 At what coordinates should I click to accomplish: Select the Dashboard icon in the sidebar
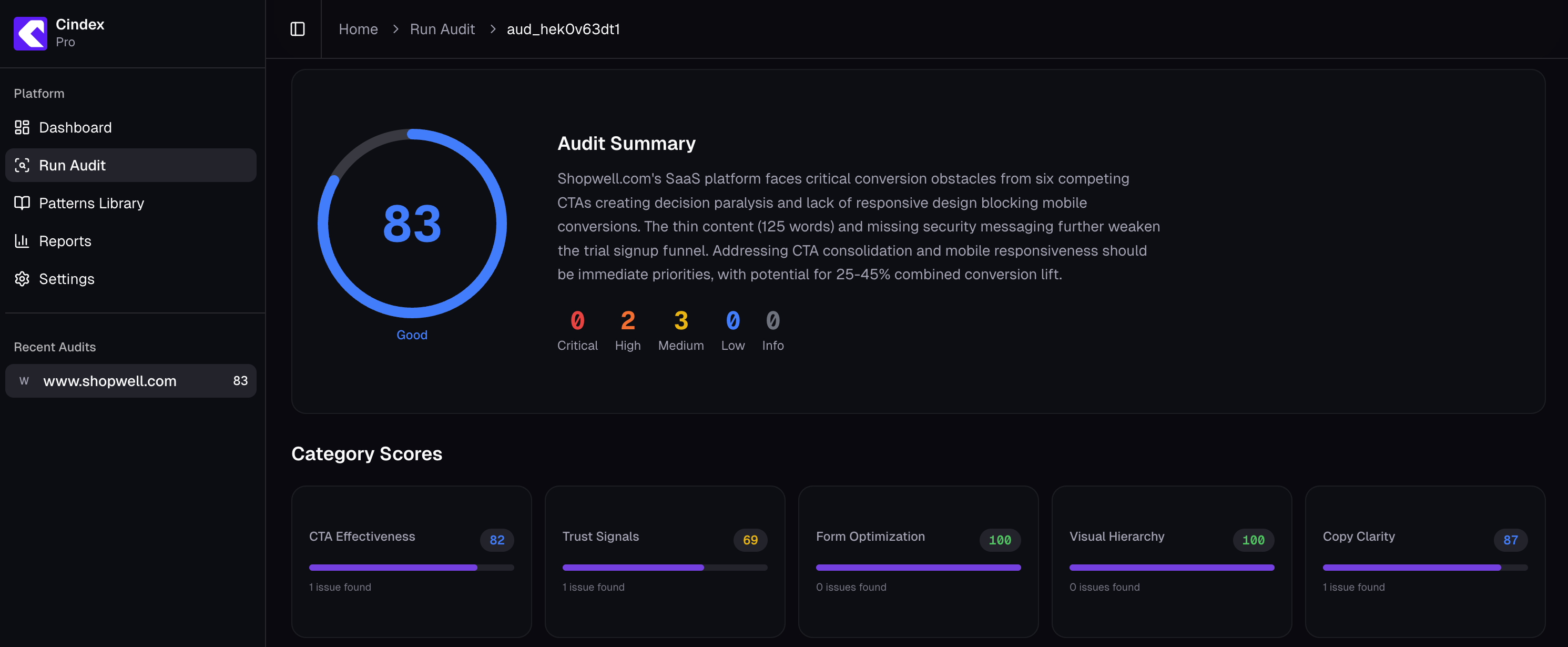click(23, 127)
